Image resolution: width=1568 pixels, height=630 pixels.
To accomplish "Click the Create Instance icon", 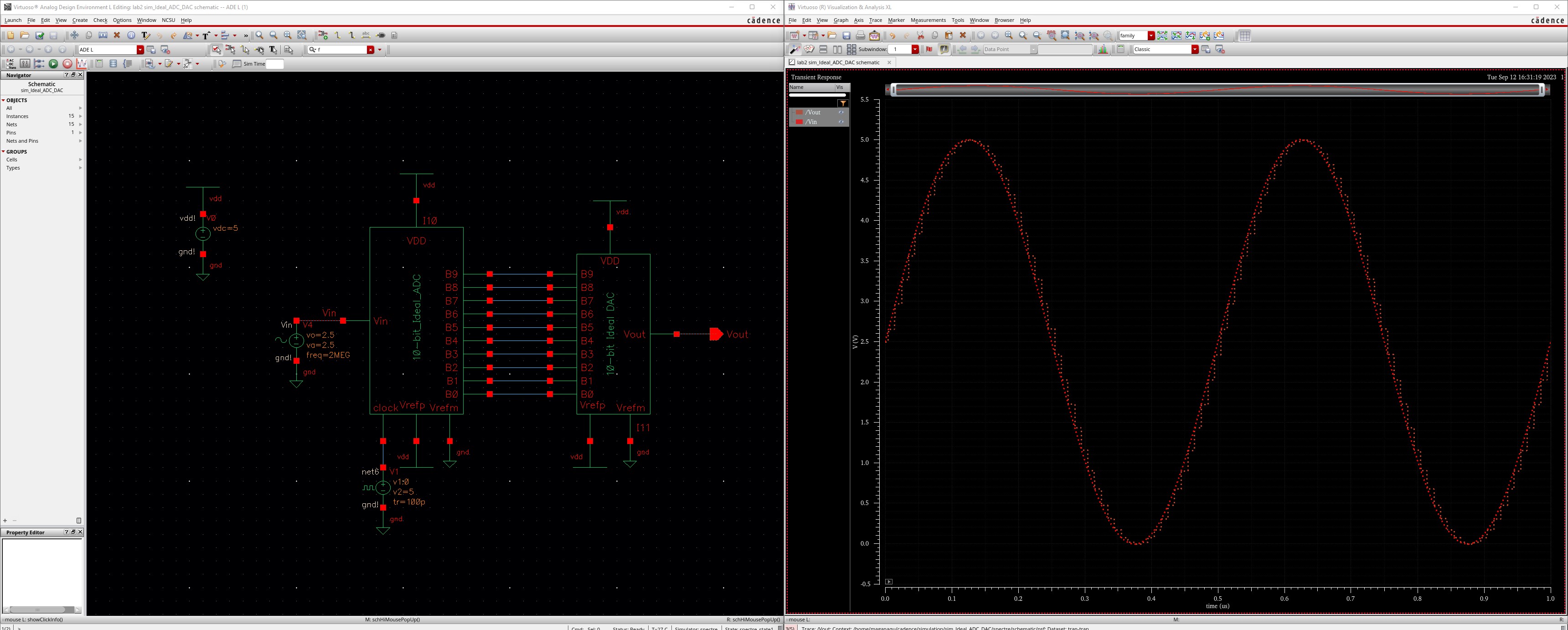I will click(x=323, y=35).
